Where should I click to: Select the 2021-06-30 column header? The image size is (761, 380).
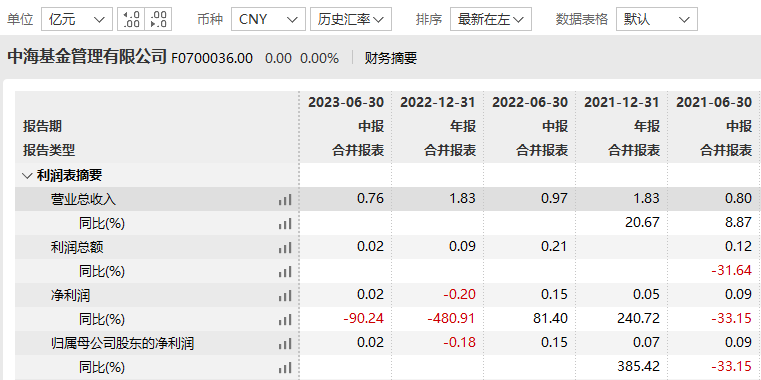[714, 102]
